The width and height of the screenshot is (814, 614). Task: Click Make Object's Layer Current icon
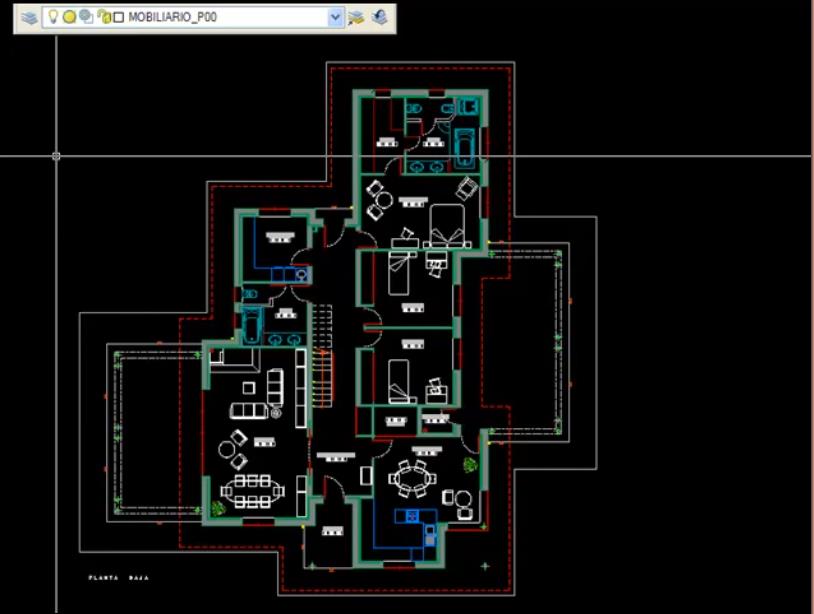(x=356, y=18)
